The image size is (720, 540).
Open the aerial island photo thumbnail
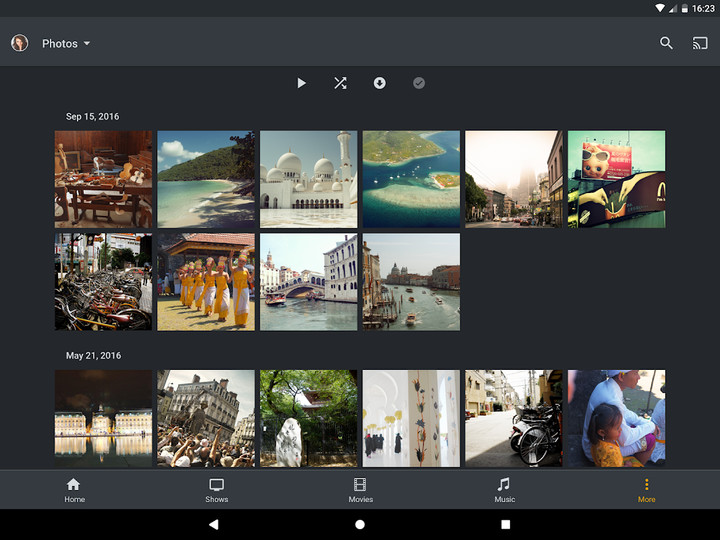(x=411, y=179)
